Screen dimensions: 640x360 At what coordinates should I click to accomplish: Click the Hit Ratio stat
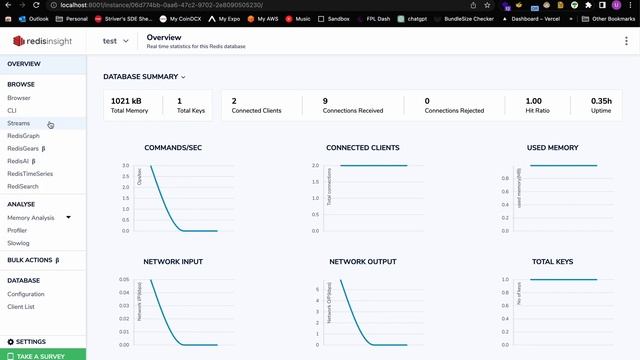point(537,105)
